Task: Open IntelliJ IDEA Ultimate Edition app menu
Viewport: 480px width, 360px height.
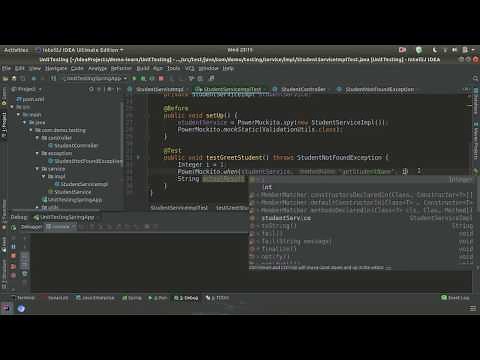Action: pos(80,50)
